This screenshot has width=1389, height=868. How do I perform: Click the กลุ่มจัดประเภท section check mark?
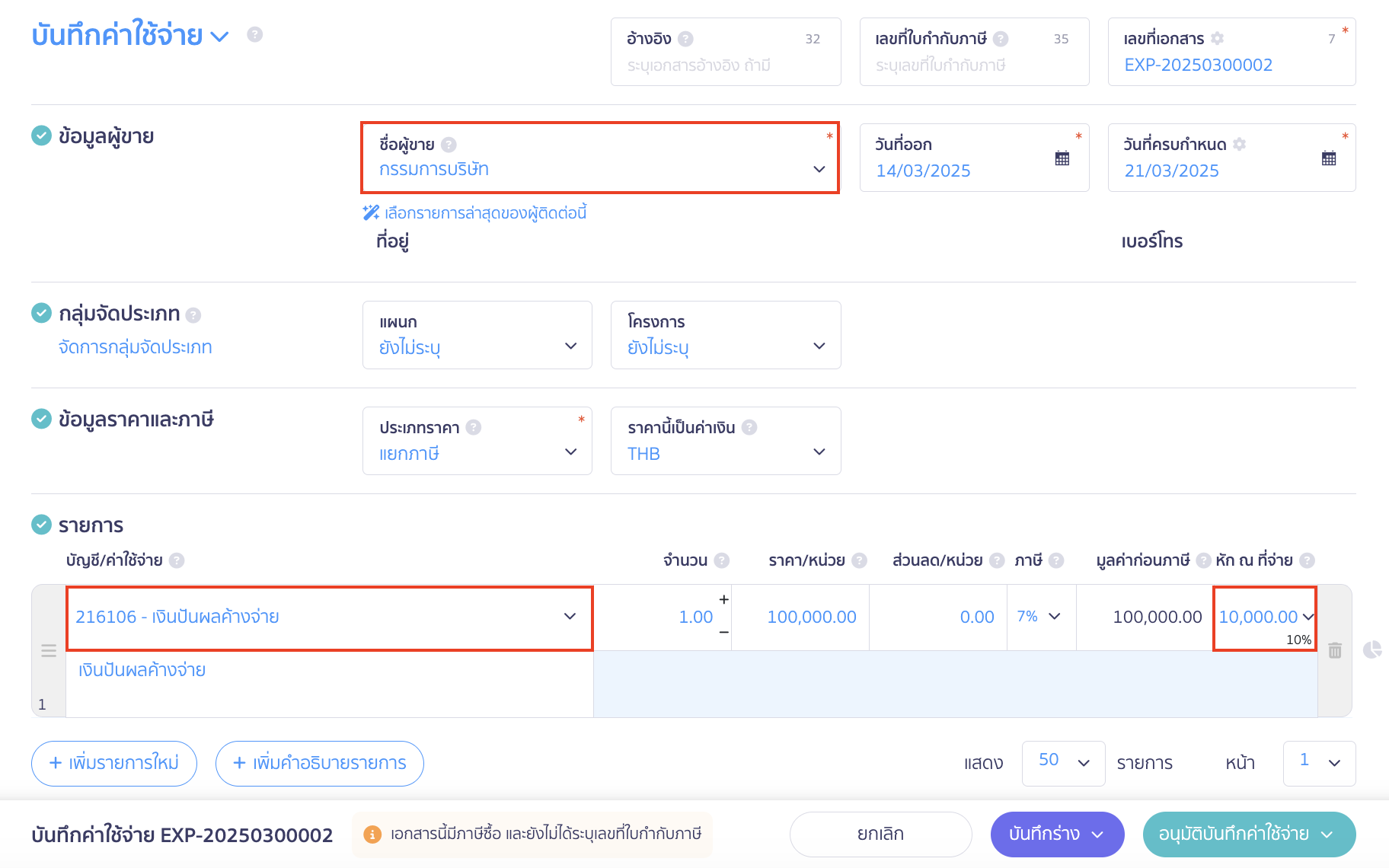coord(41,313)
